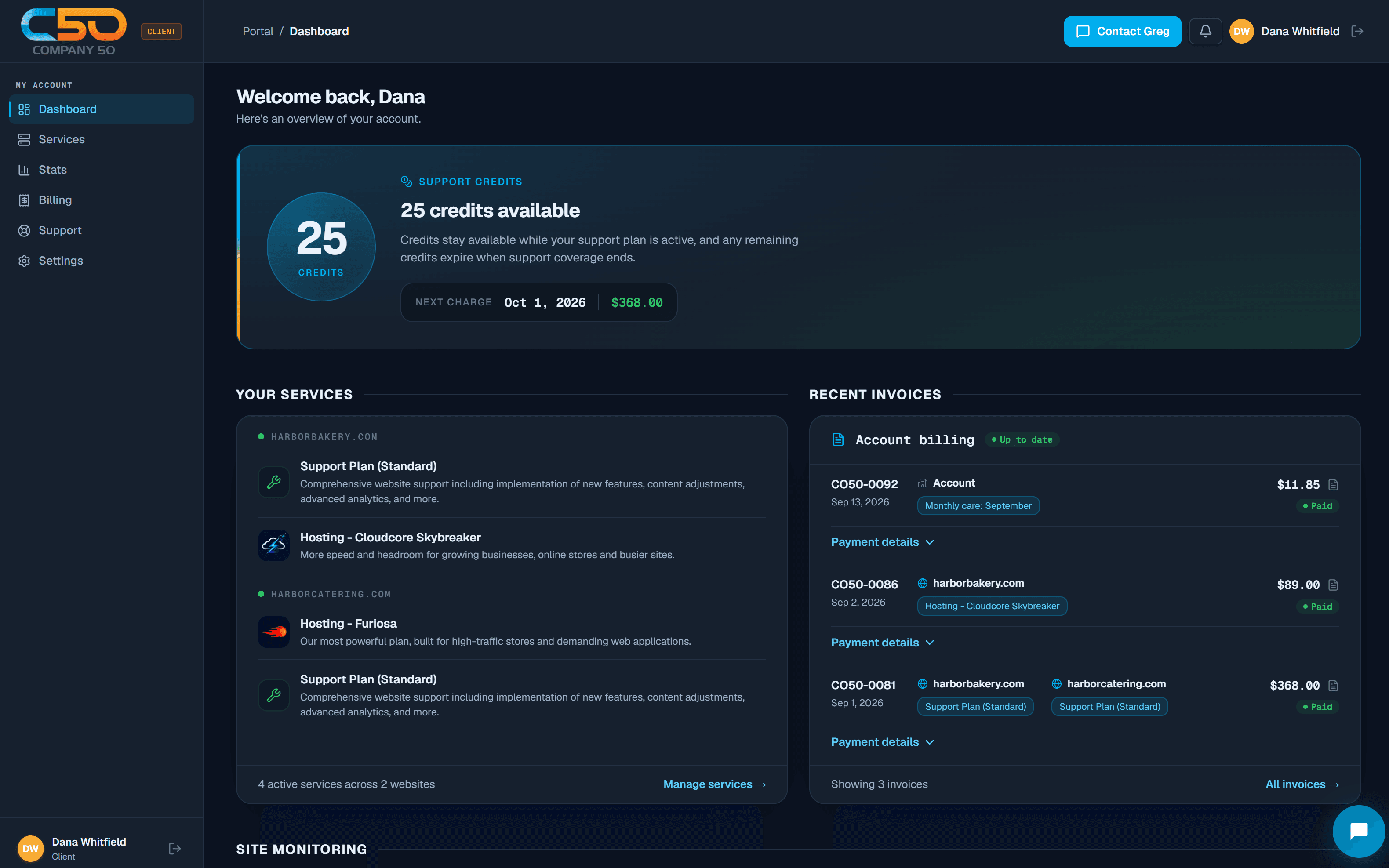Click the Hosting - Cloudcore Skybreaker invoice tag
The width and height of the screenshot is (1389, 868).
[x=992, y=606]
